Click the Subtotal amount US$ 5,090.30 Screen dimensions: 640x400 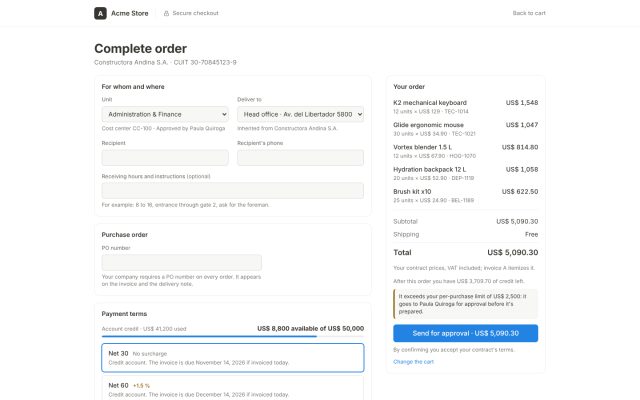click(x=517, y=221)
